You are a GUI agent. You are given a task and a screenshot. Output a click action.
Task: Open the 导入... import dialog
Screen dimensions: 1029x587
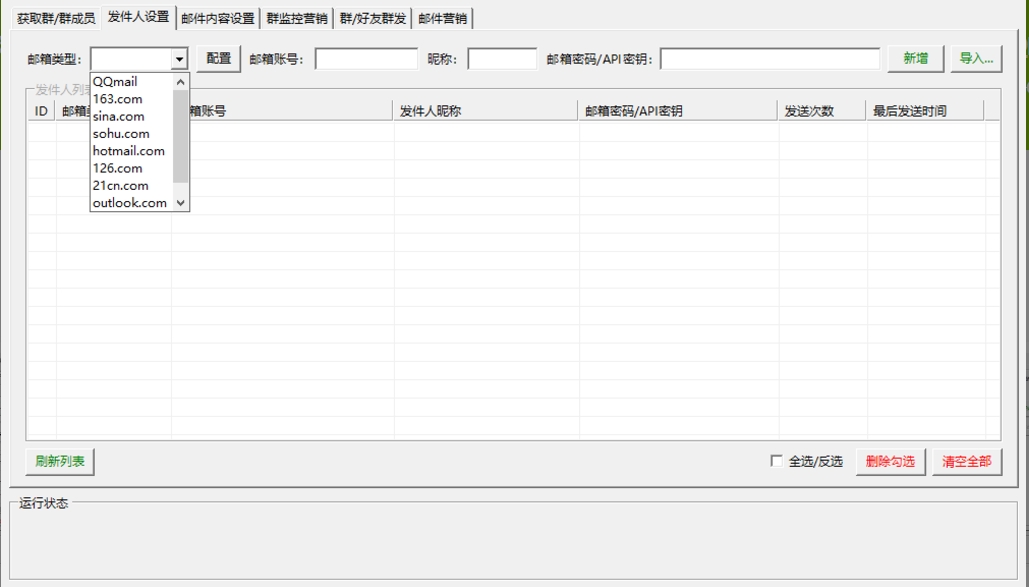pos(976,58)
